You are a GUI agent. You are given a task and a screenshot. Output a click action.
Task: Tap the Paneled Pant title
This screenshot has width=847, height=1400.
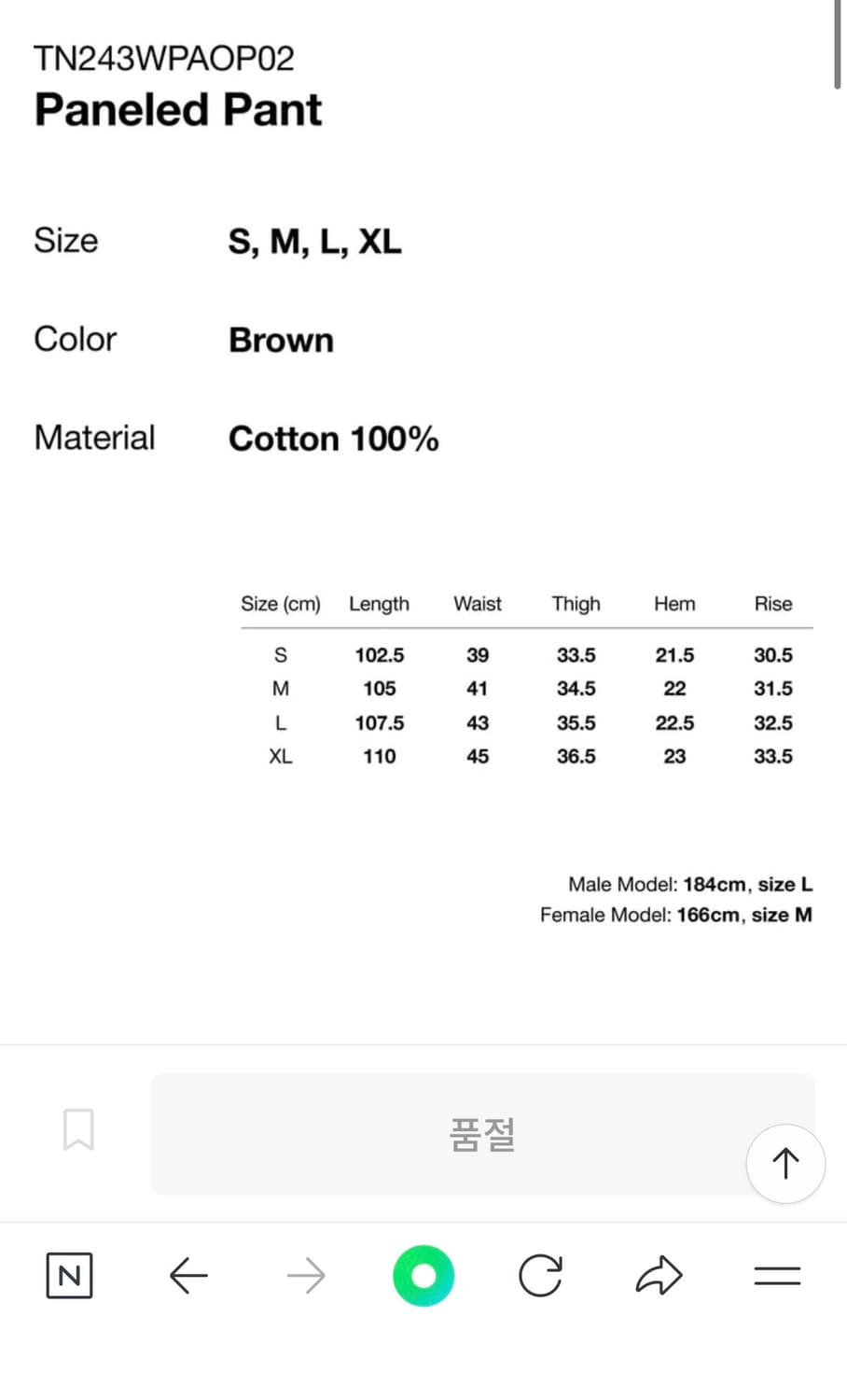pyautogui.click(x=178, y=109)
